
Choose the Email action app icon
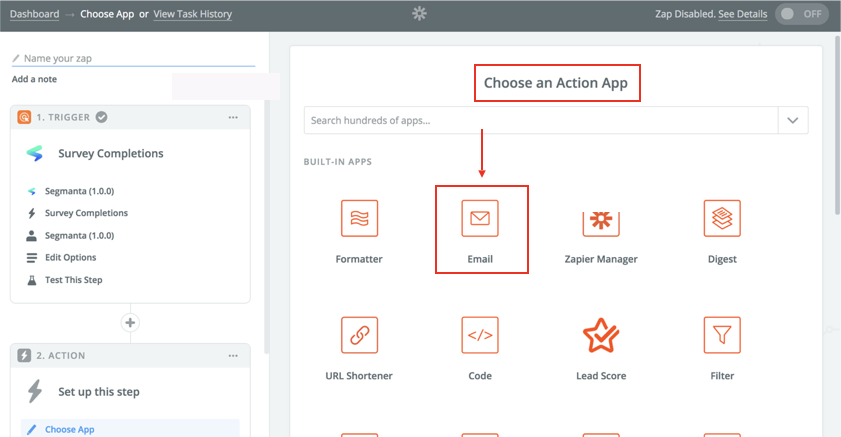coord(480,218)
